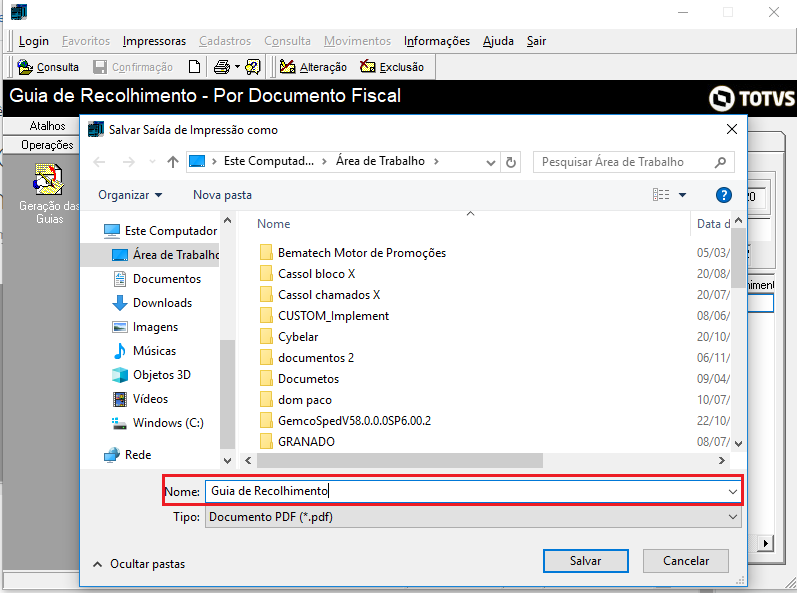Select Documentos in the navigation tree
The height and width of the screenshot is (593, 797).
(x=157, y=279)
